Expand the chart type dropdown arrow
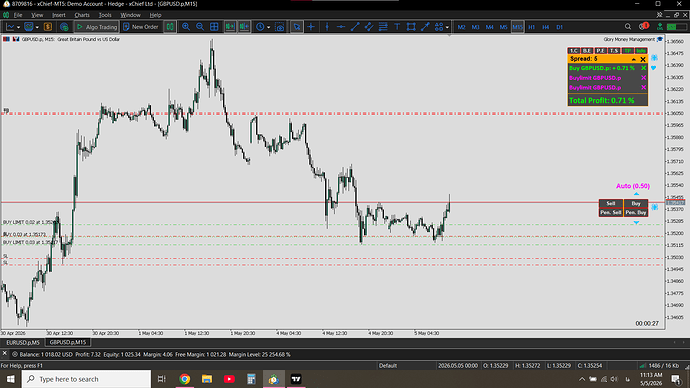This screenshot has width=690, height=388. click(x=18, y=27)
